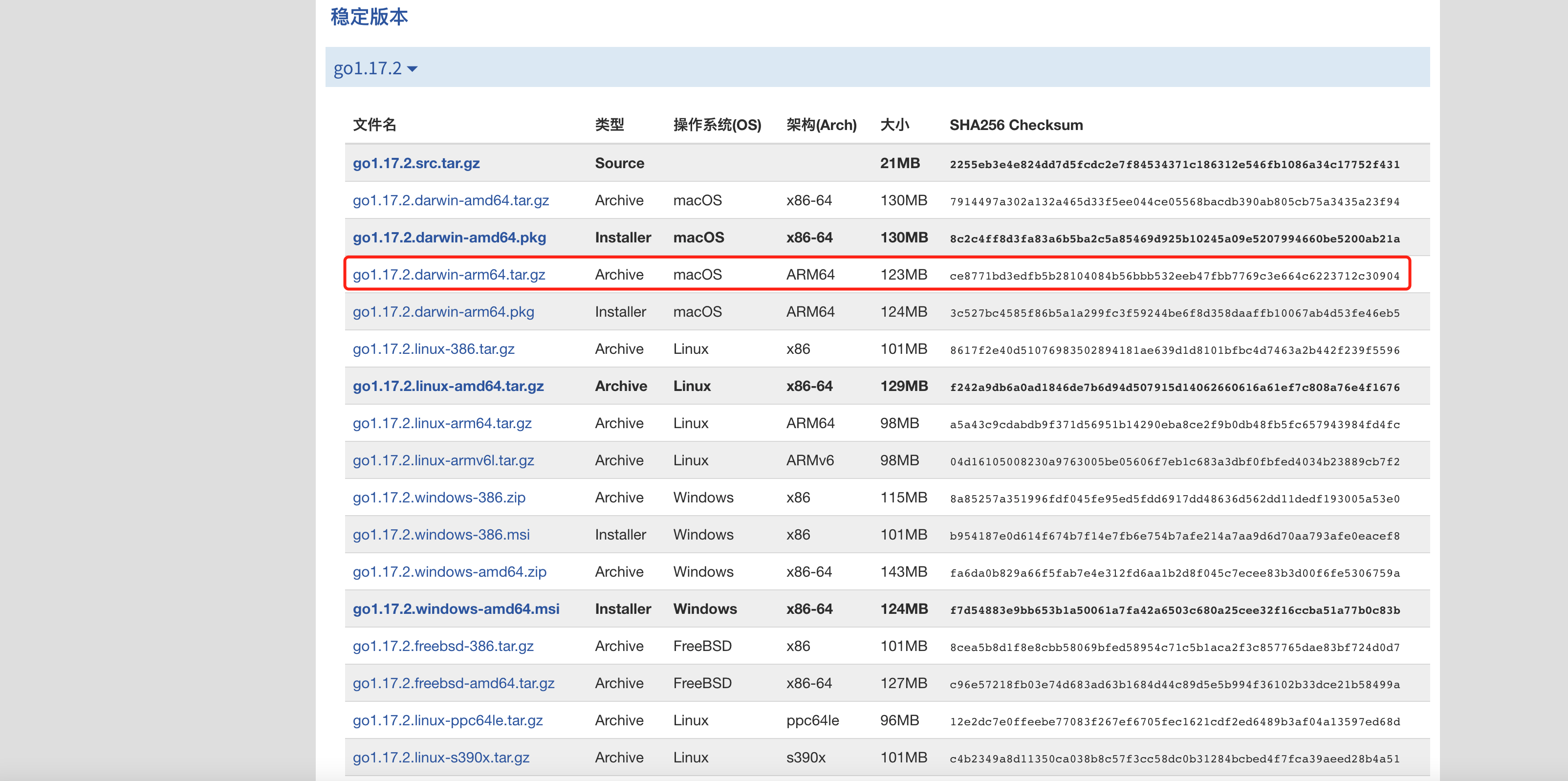Select checksum starting with 2255eb3e
This screenshot has height=781, width=1568.
(1174, 164)
